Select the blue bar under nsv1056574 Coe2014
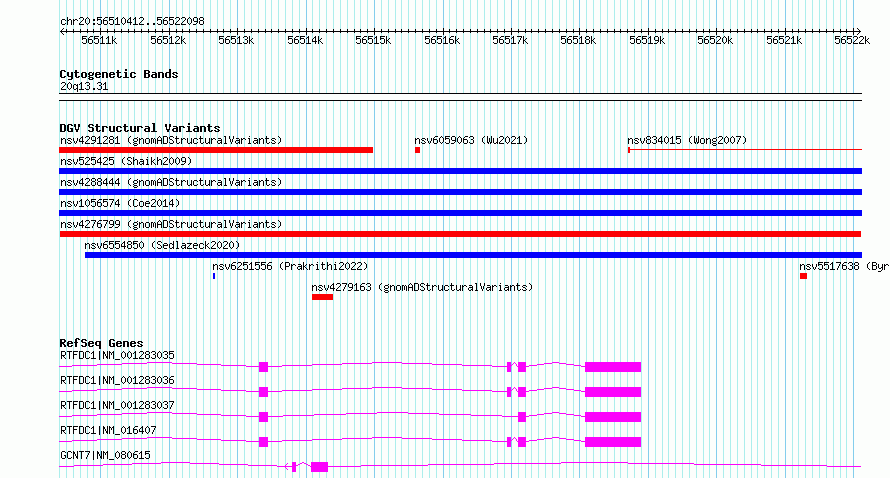Screen dimensions: 890x478 point(460,213)
